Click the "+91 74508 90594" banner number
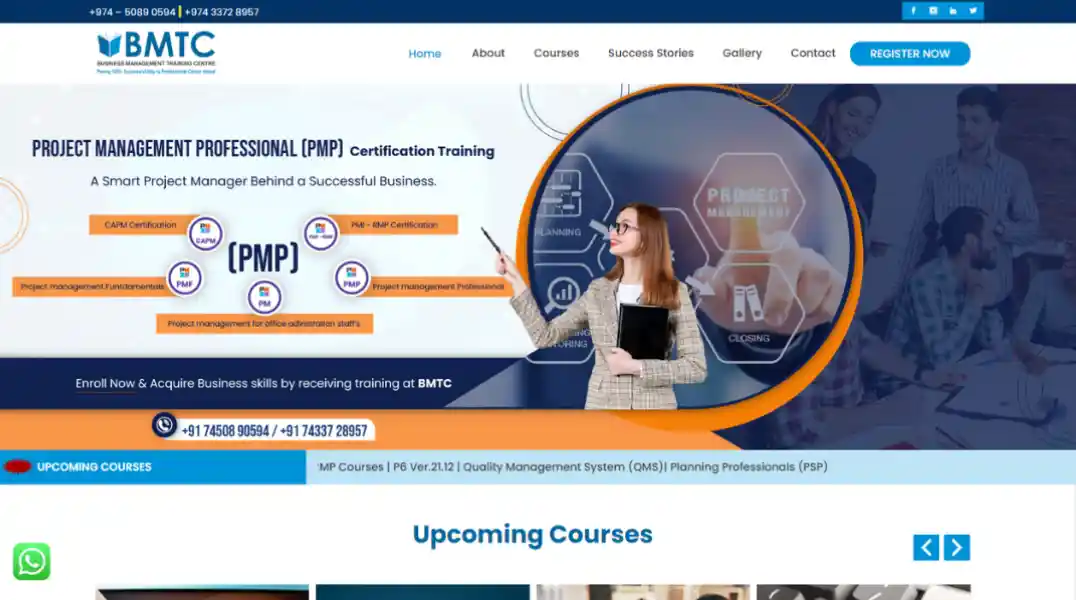This screenshot has width=1076, height=600. 225,431
